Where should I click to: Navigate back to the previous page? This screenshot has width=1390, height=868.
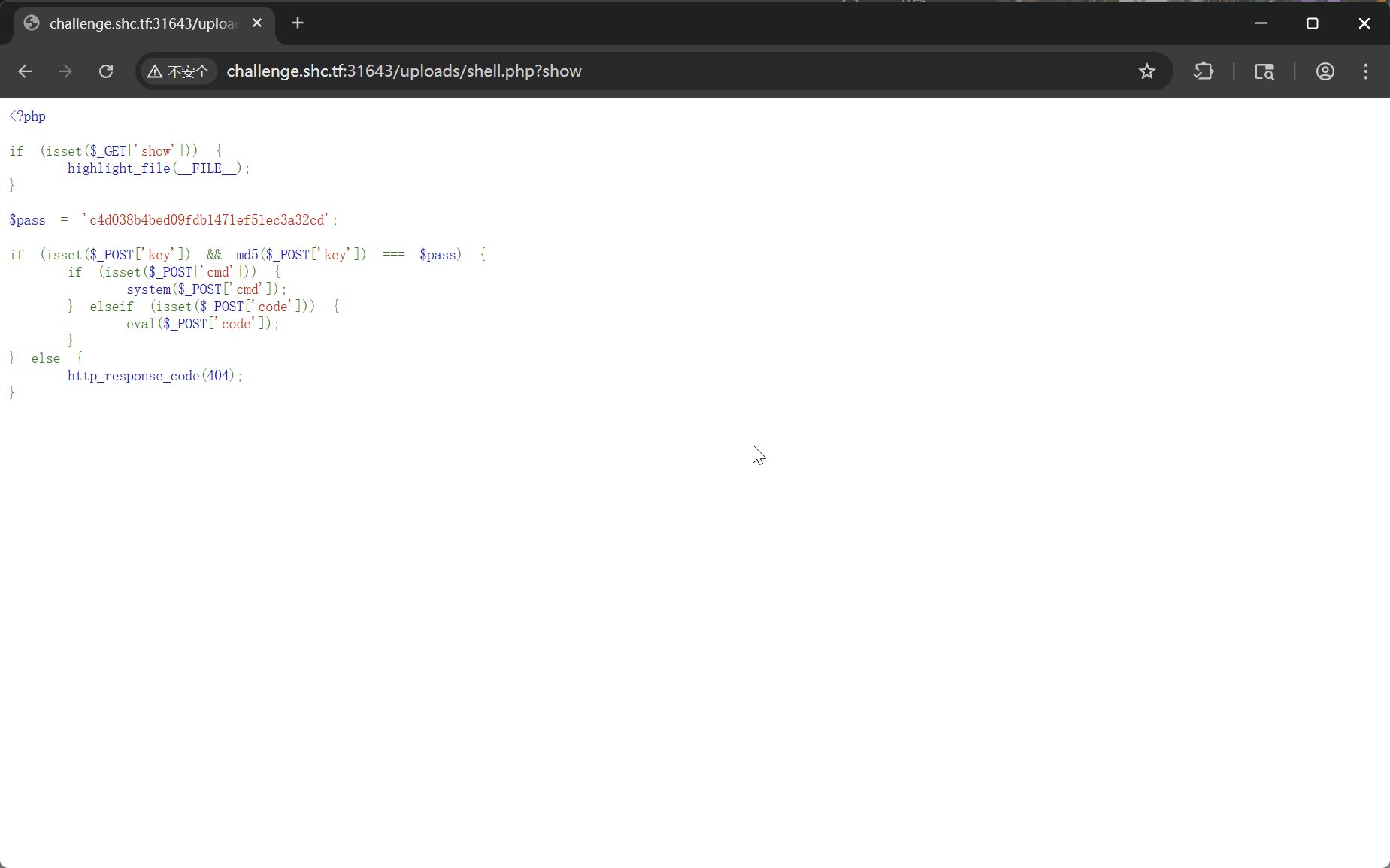tap(25, 71)
